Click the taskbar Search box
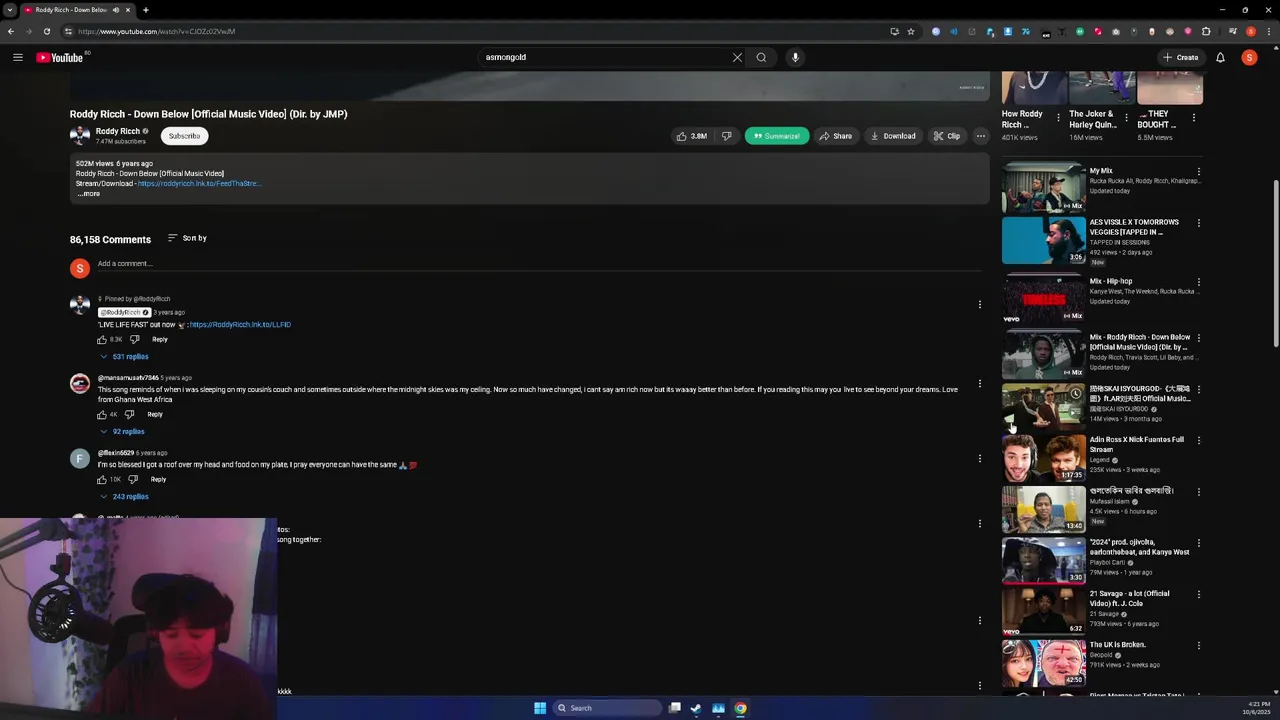This screenshot has height=720, width=1280. tap(607, 708)
